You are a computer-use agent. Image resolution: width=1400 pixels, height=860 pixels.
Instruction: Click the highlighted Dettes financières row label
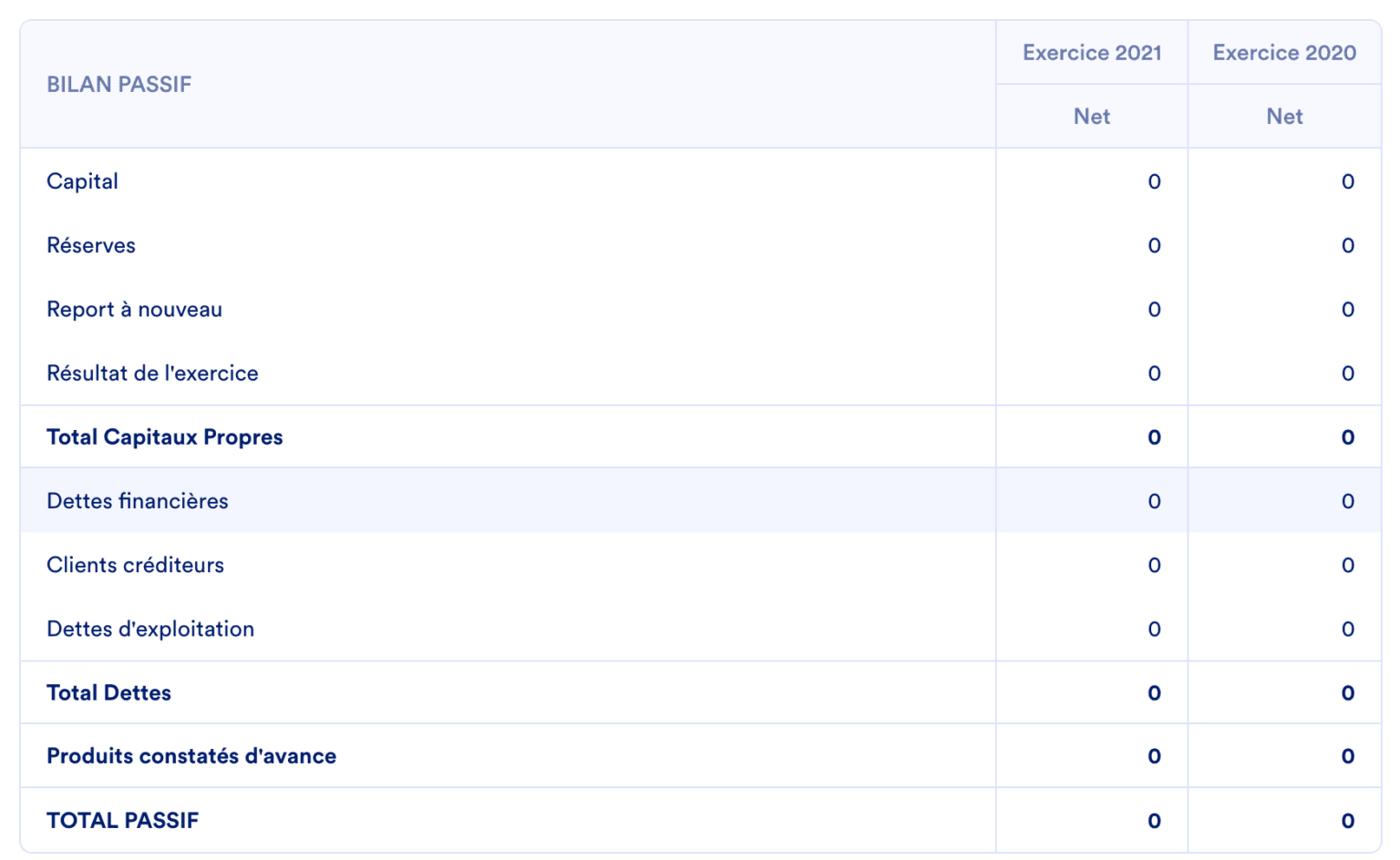coord(138,501)
